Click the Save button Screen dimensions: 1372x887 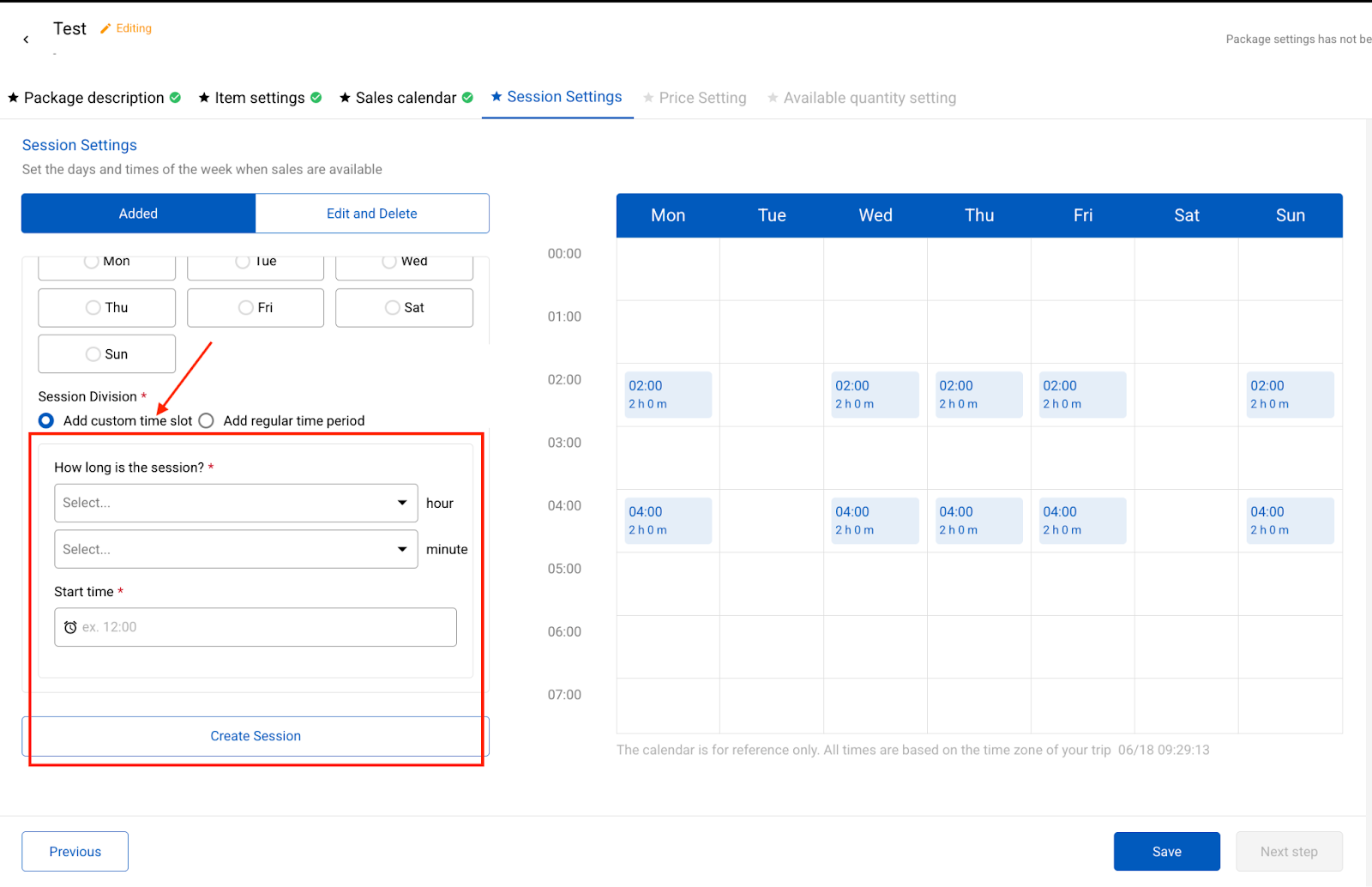tap(1167, 852)
